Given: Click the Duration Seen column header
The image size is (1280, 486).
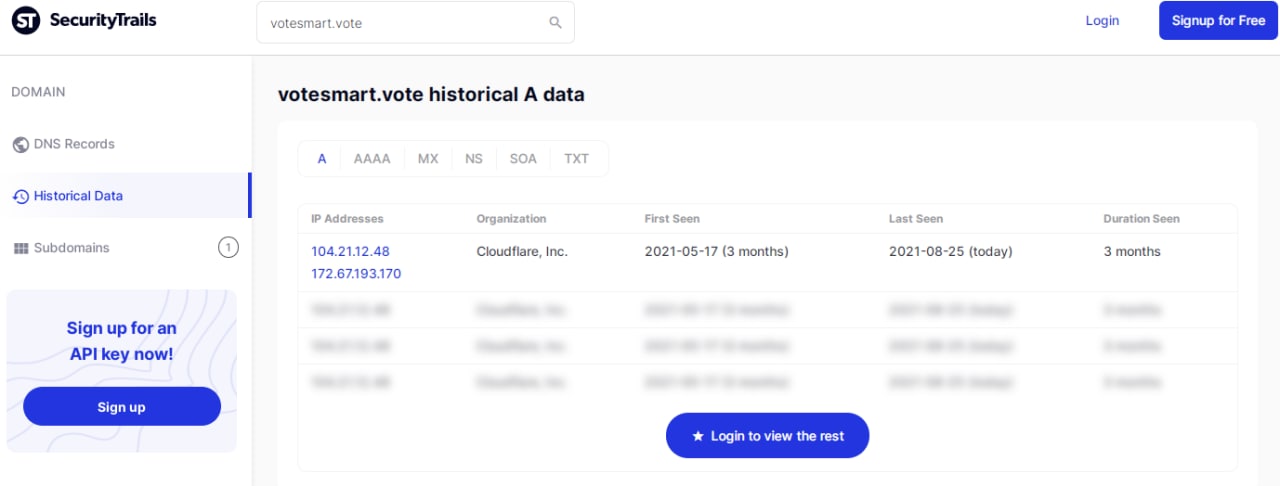Looking at the screenshot, I should [x=1141, y=219].
